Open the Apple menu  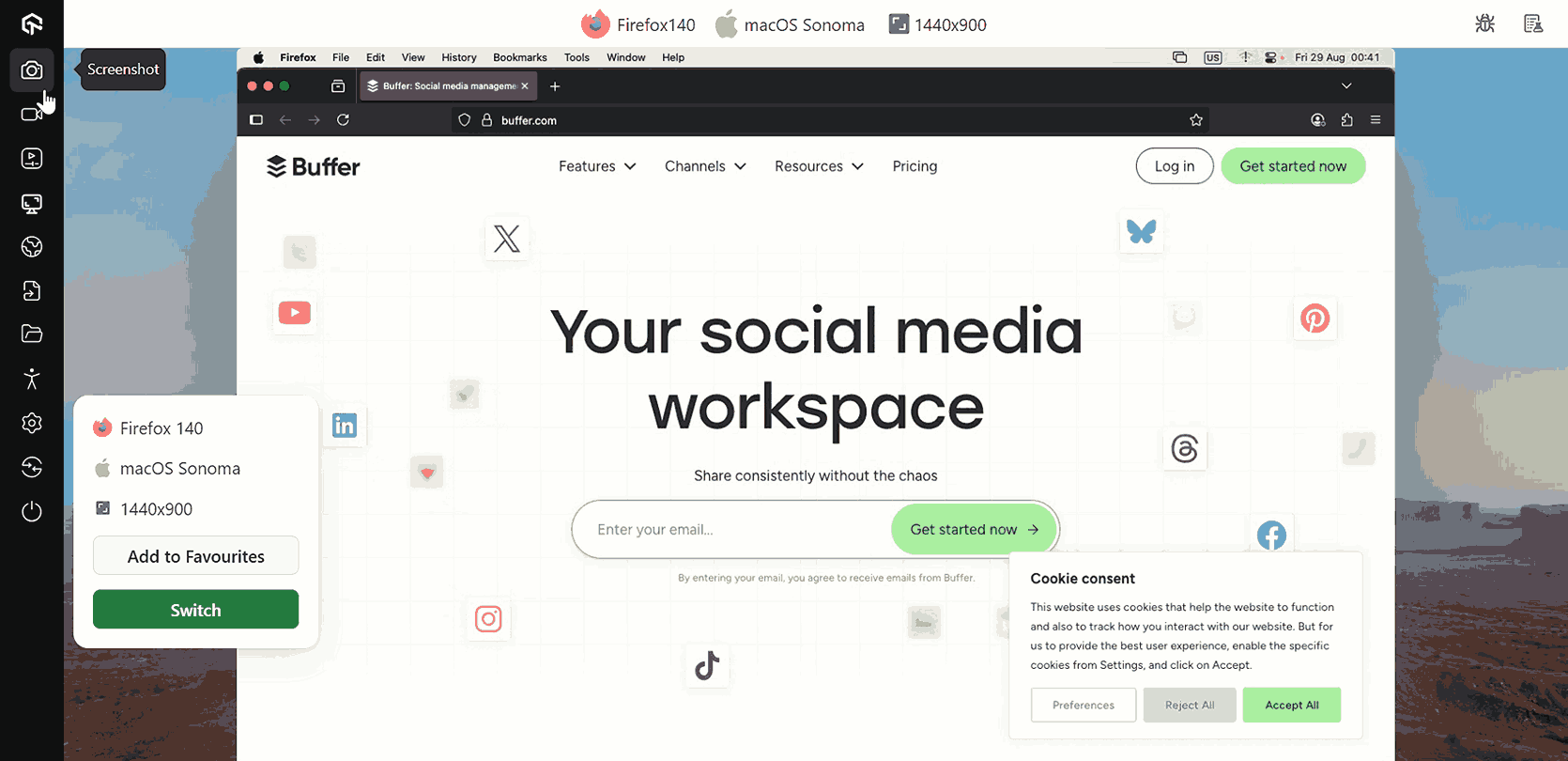258,57
